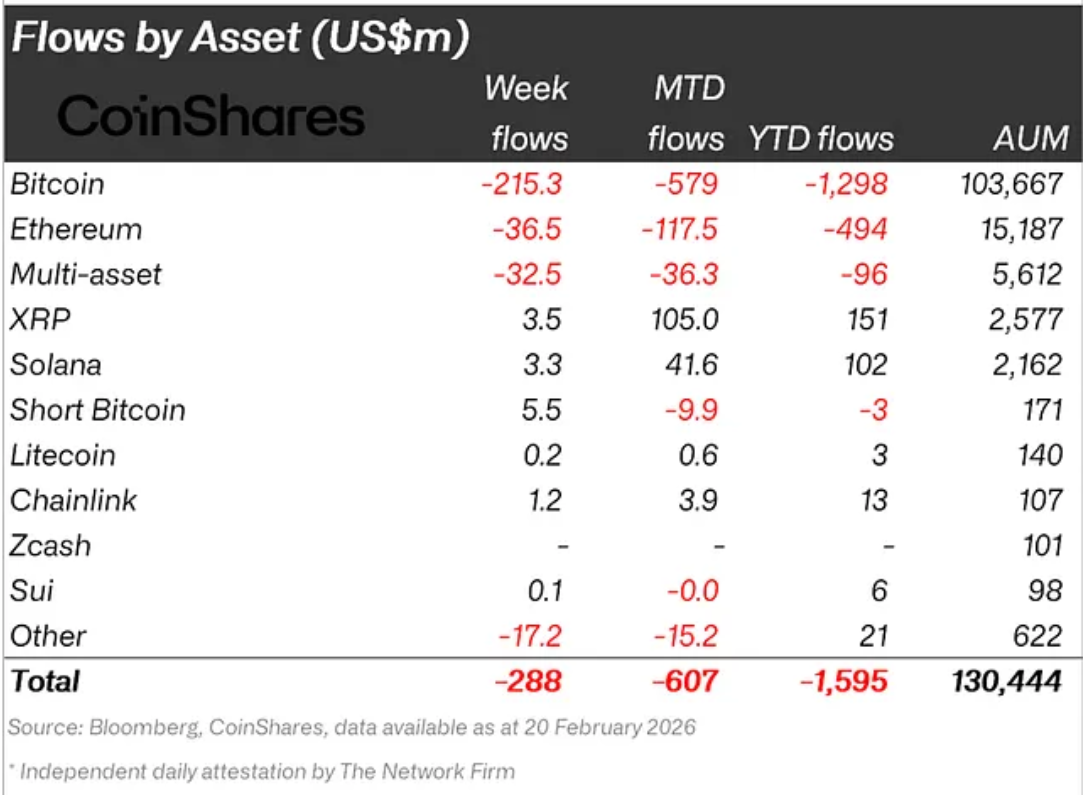
Task: Select the Bitcoin row label
Action: 57,184
